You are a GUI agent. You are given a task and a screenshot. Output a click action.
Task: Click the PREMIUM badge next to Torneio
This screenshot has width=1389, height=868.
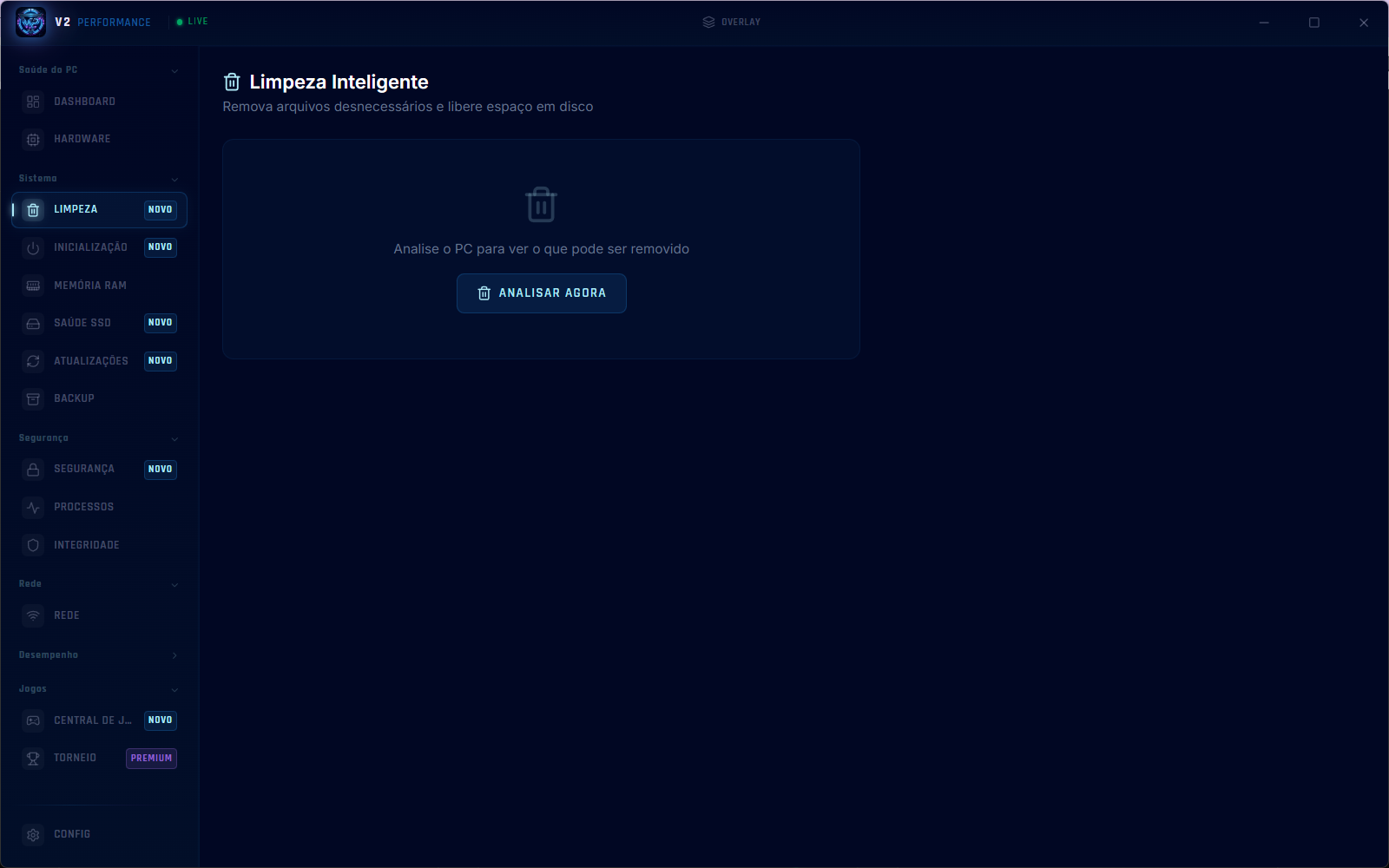[x=152, y=759]
